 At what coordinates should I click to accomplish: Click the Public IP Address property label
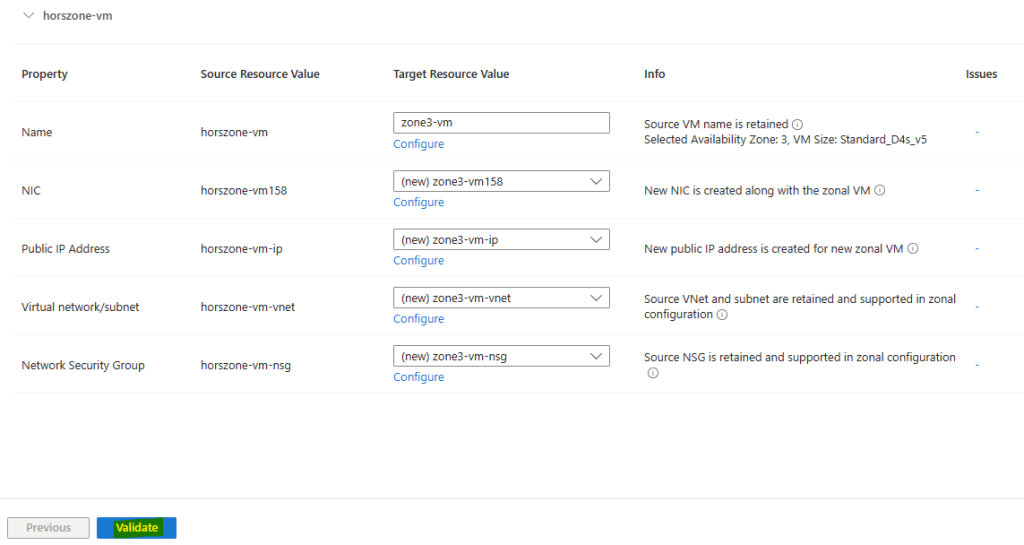65,249
